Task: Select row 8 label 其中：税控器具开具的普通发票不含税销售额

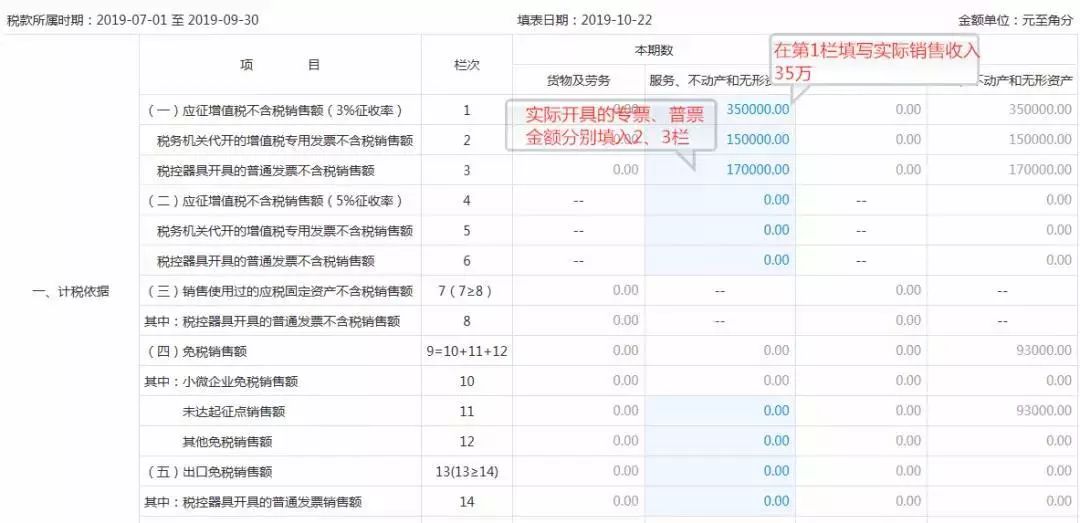Action: (x=272, y=321)
